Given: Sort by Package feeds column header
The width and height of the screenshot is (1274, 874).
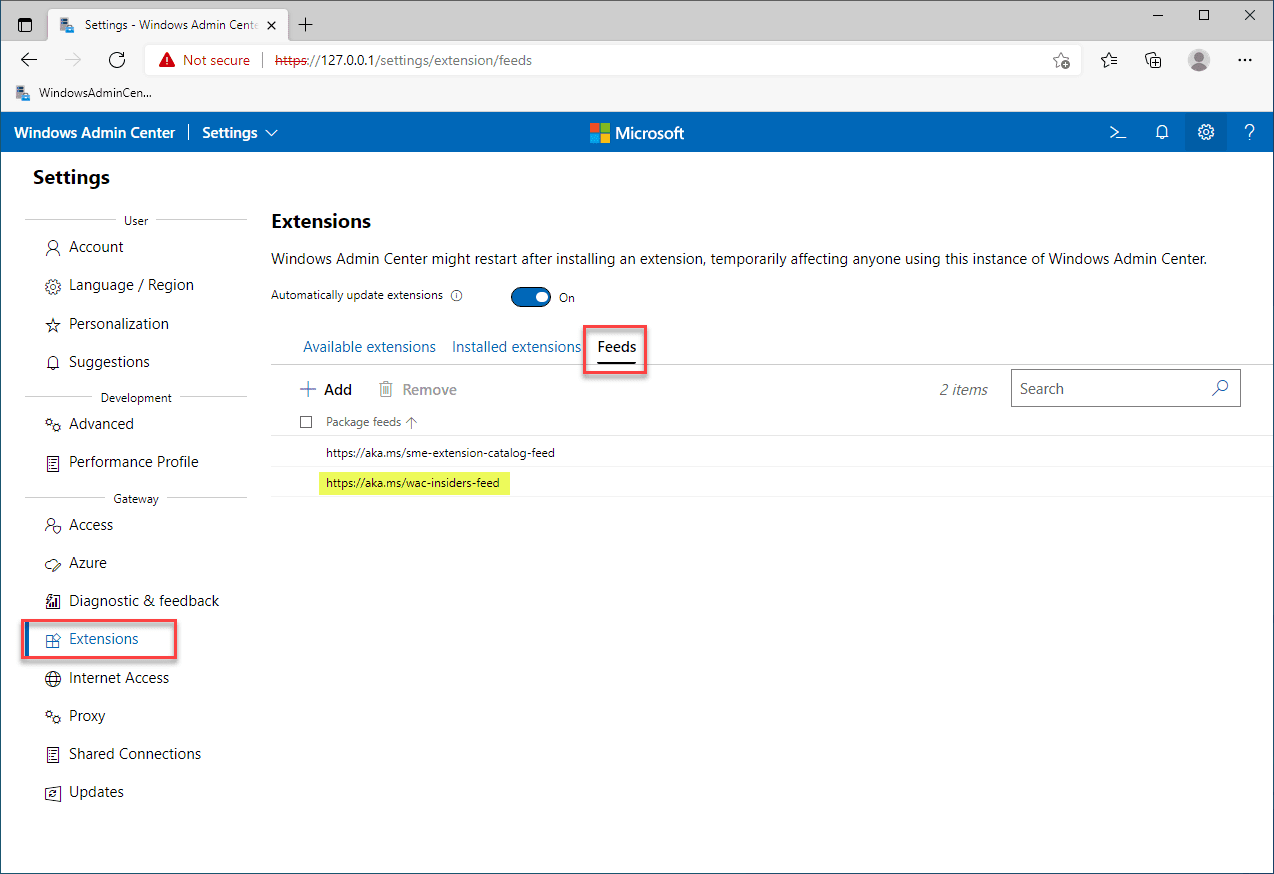Looking at the screenshot, I should click(x=364, y=422).
